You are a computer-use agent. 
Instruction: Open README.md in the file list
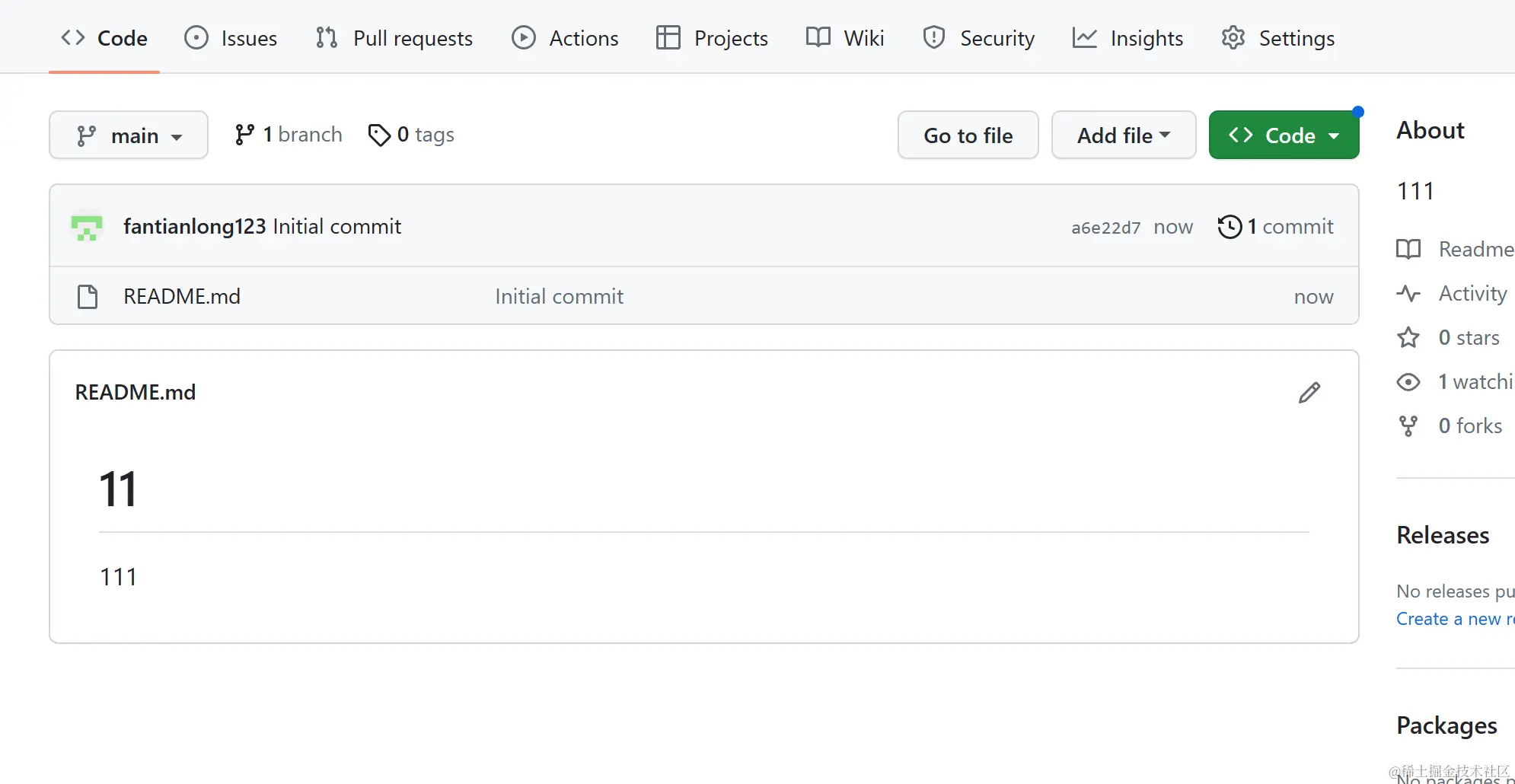tap(182, 296)
